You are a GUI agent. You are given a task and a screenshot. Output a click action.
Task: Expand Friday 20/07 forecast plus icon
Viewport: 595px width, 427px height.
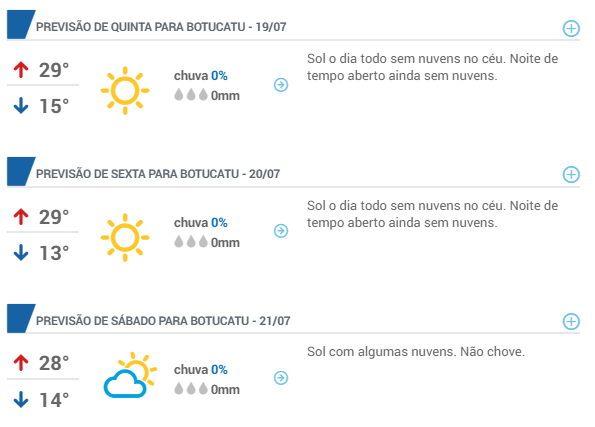[x=571, y=175]
